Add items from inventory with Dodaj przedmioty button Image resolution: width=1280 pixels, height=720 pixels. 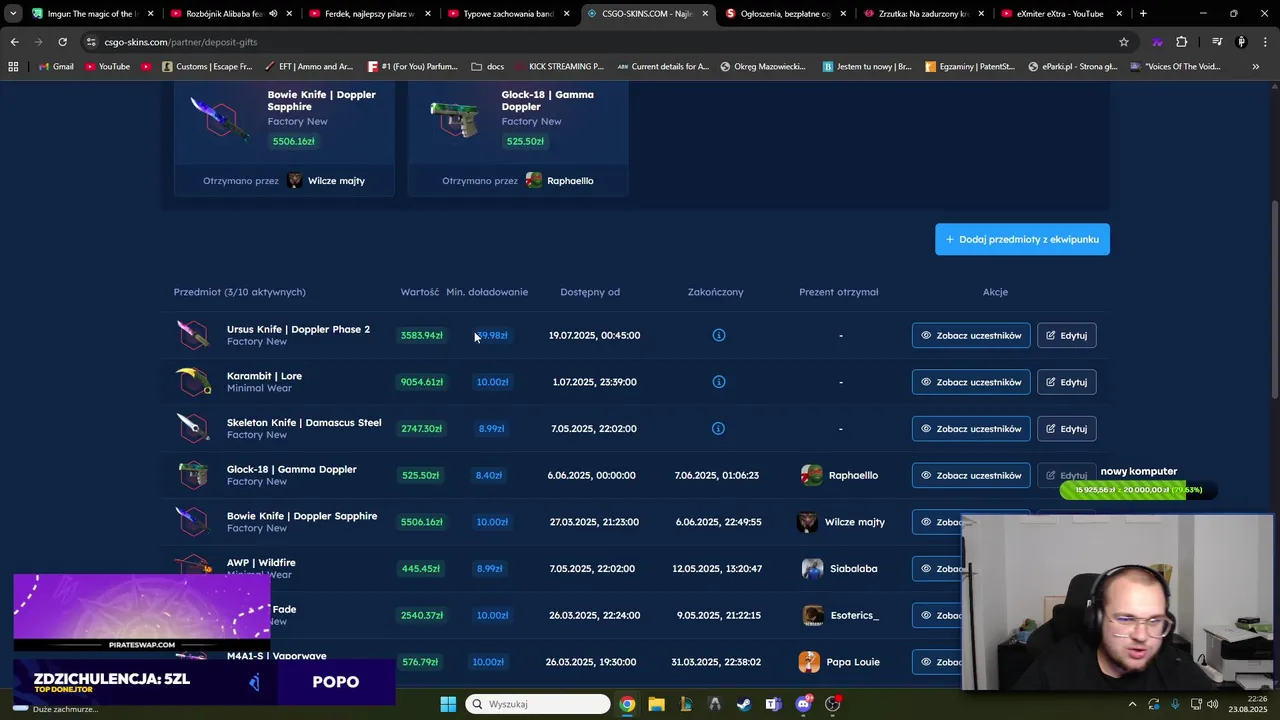click(1022, 239)
